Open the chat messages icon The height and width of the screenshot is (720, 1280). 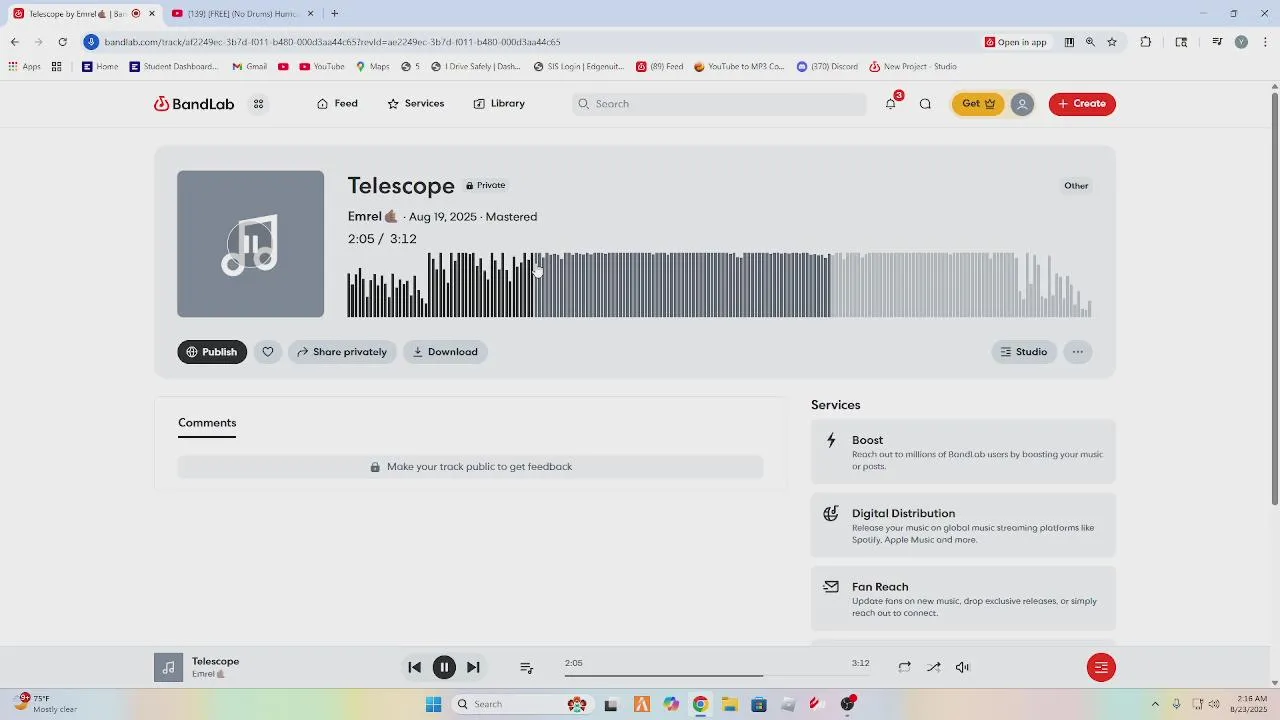click(x=925, y=104)
